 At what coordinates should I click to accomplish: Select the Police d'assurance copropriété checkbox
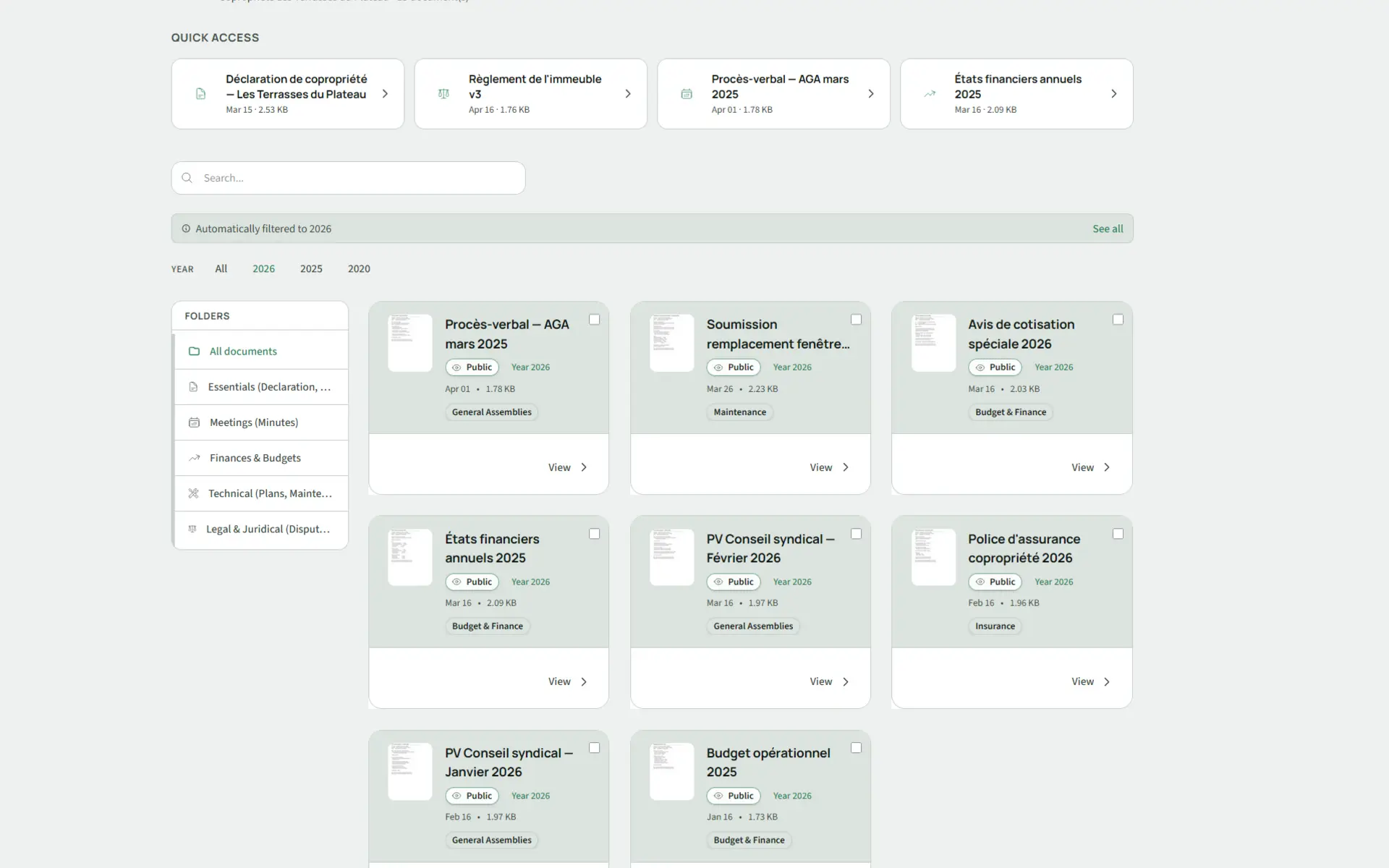pyautogui.click(x=1118, y=533)
